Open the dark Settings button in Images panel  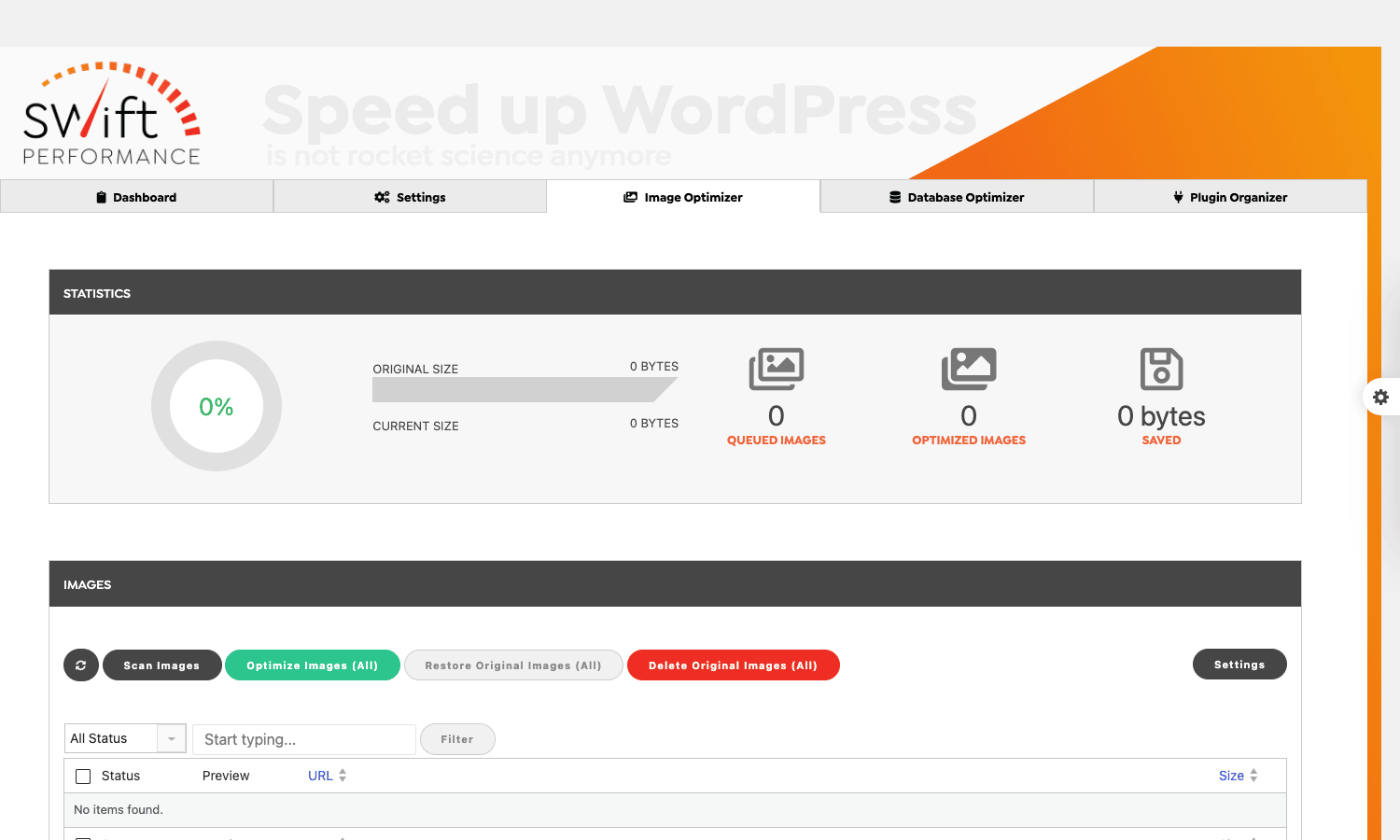[1239, 665]
